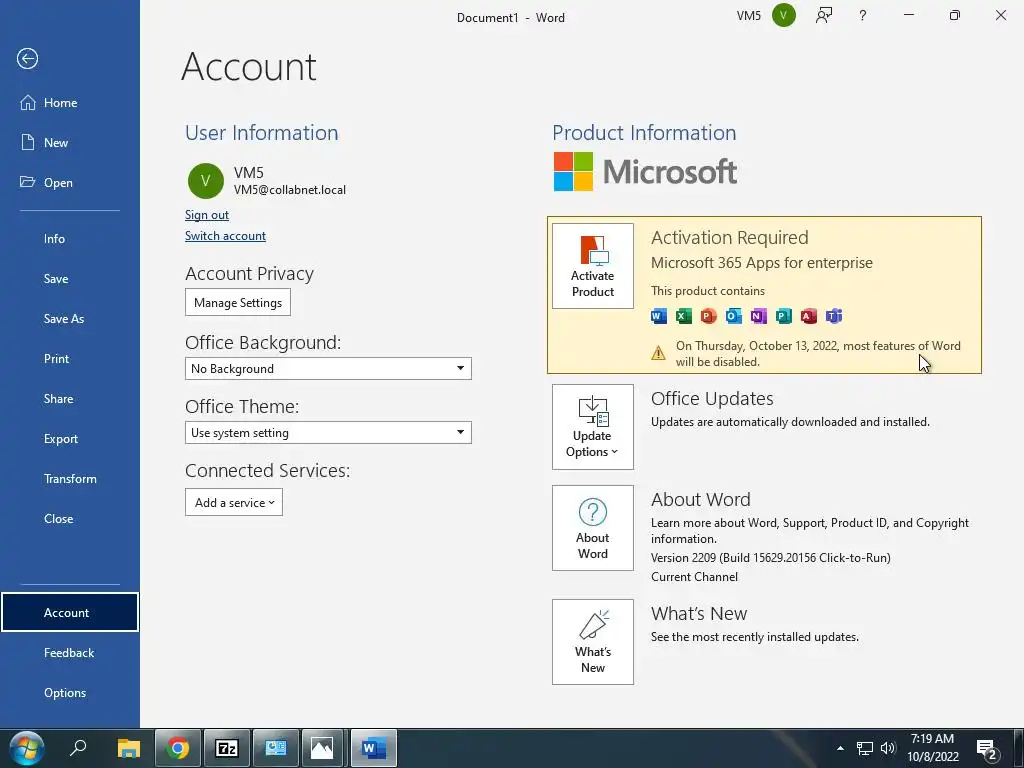Show hidden system tray icons

click(840, 748)
